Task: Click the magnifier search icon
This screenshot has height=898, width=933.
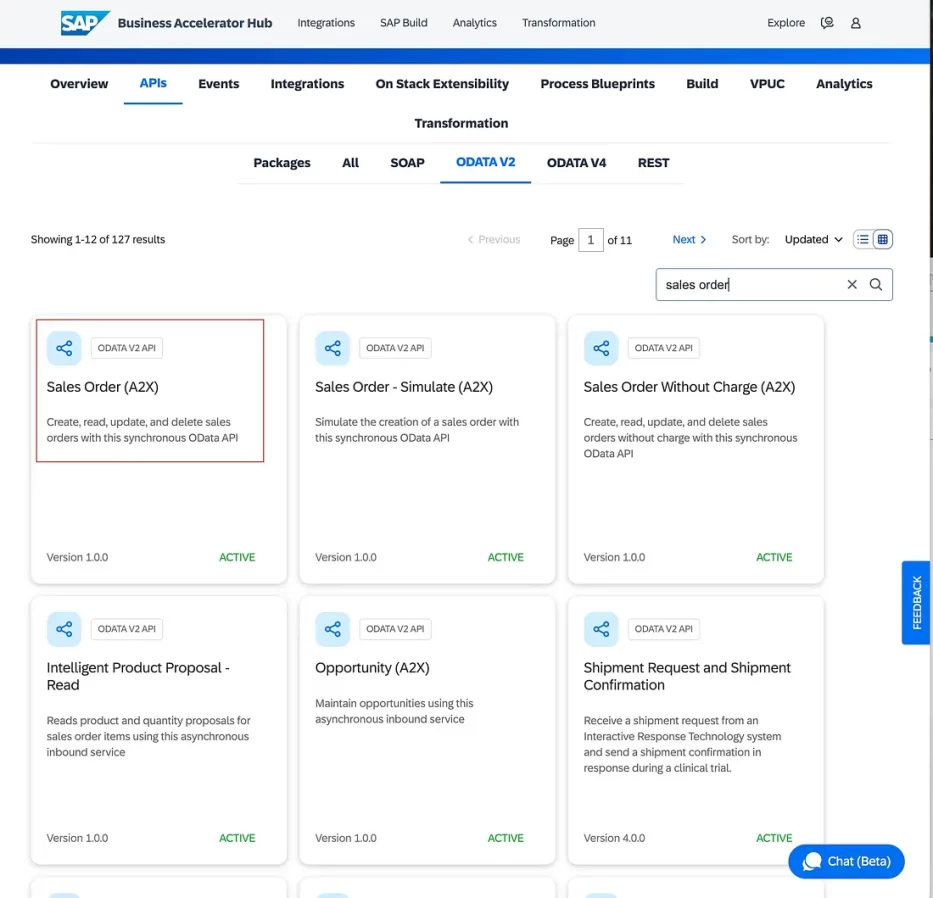Action: click(876, 285)
